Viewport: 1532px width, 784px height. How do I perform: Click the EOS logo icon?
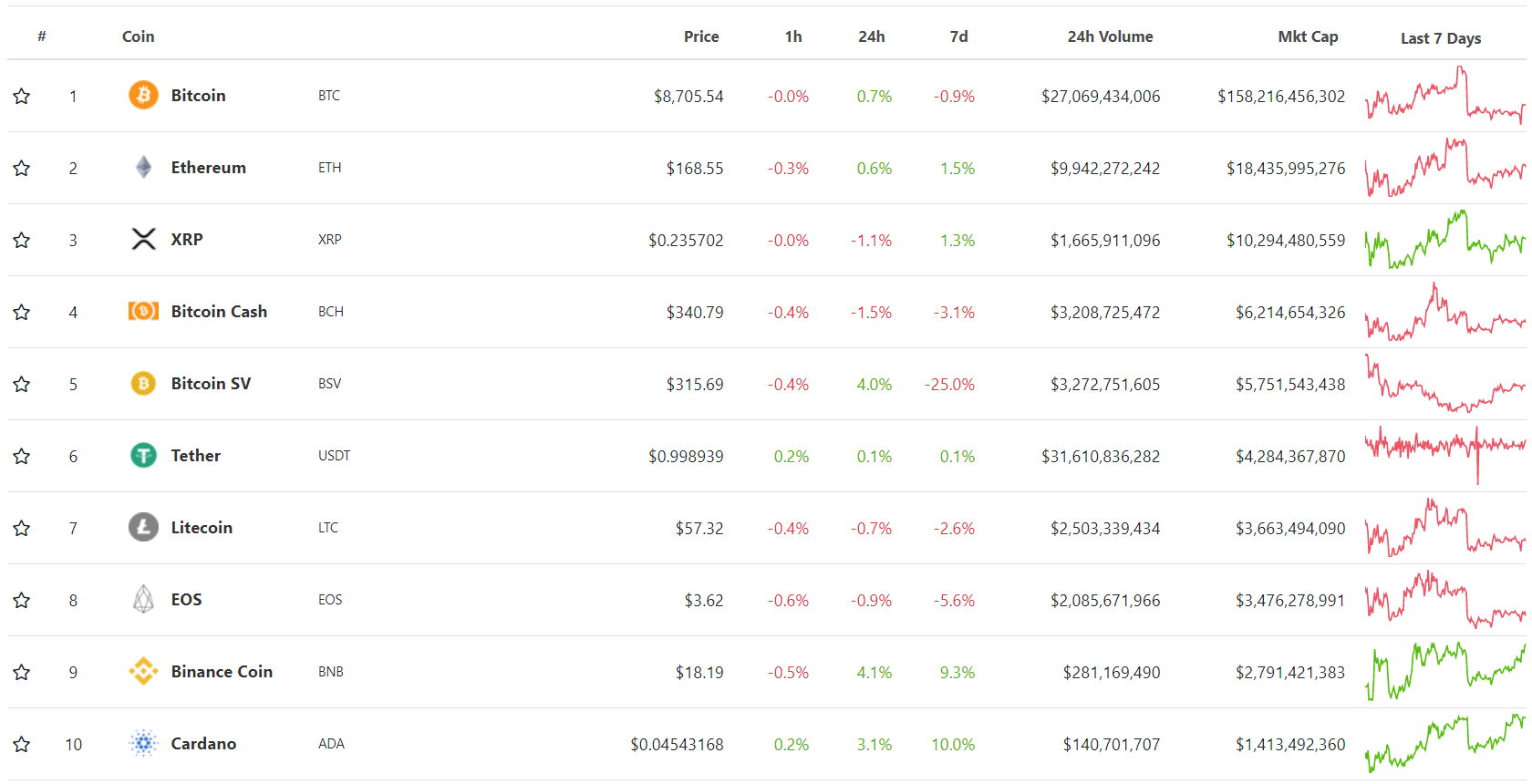pos(143,599)
